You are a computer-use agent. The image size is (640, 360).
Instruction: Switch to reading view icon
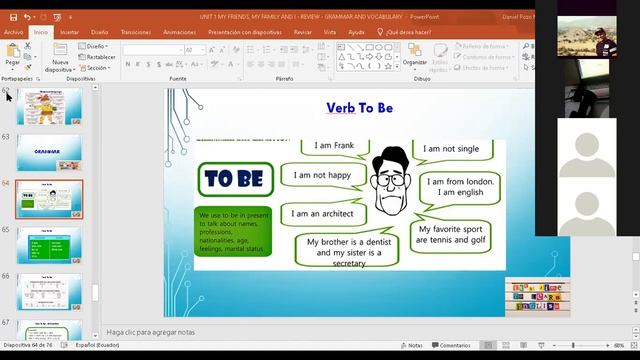(523, 345)
